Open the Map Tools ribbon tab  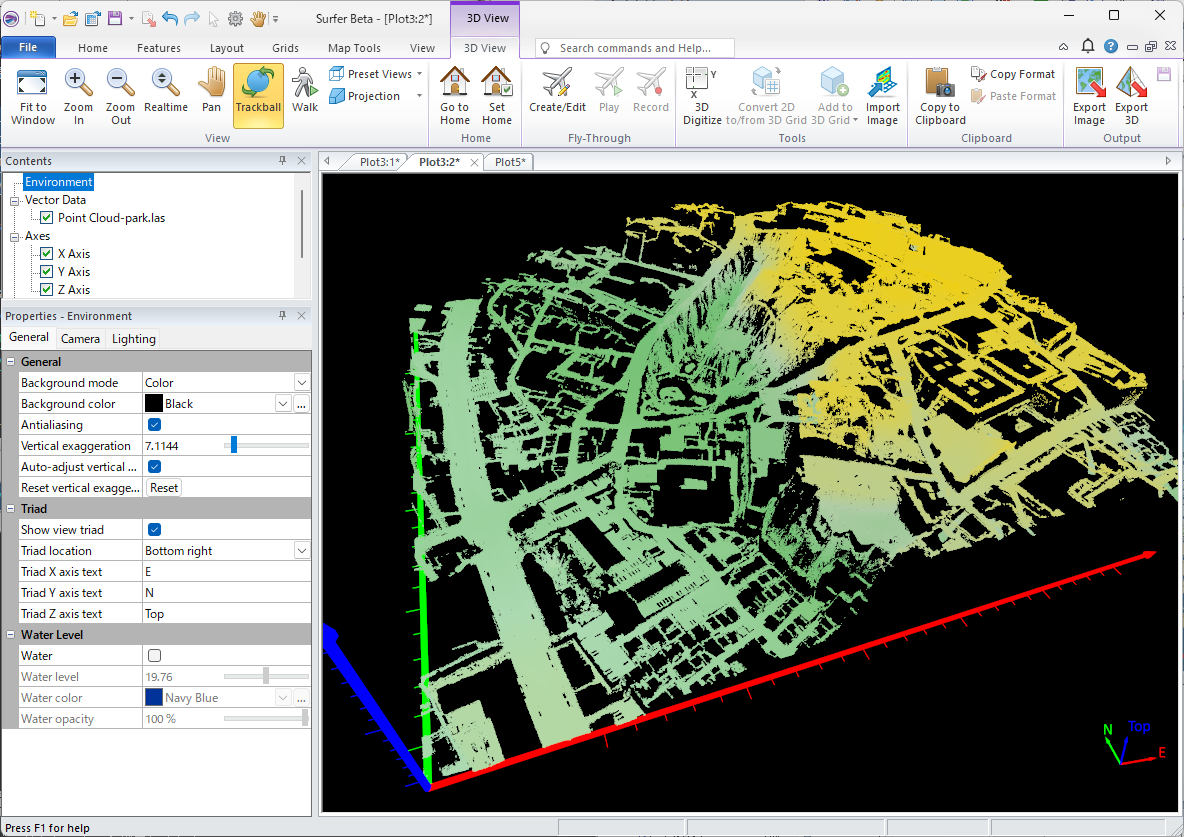click(354, 48)
